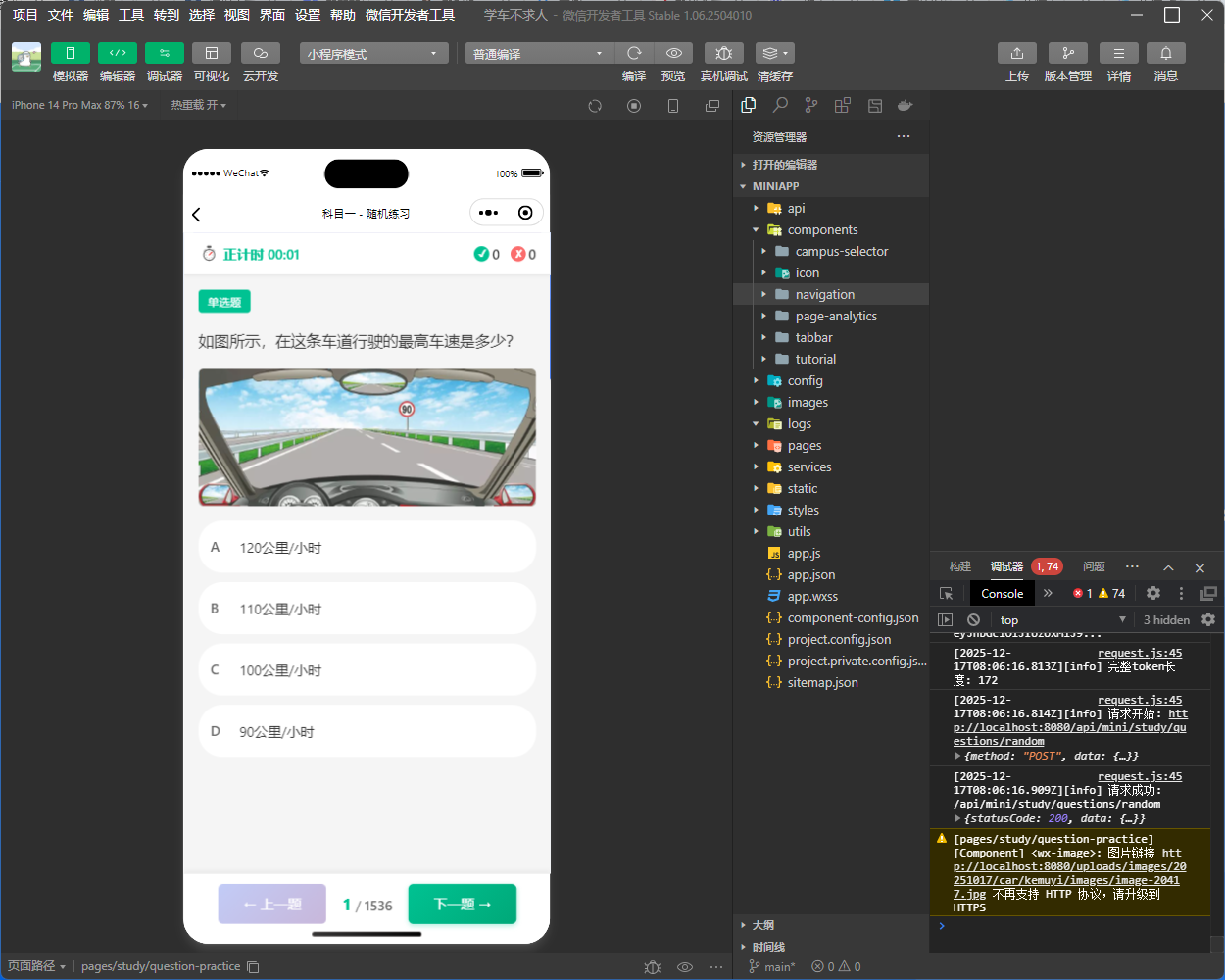Click the preview eye icon (预览)
Image resolution: width=1225 pixels, height=980 pixels.
click(x=673, y=53)
